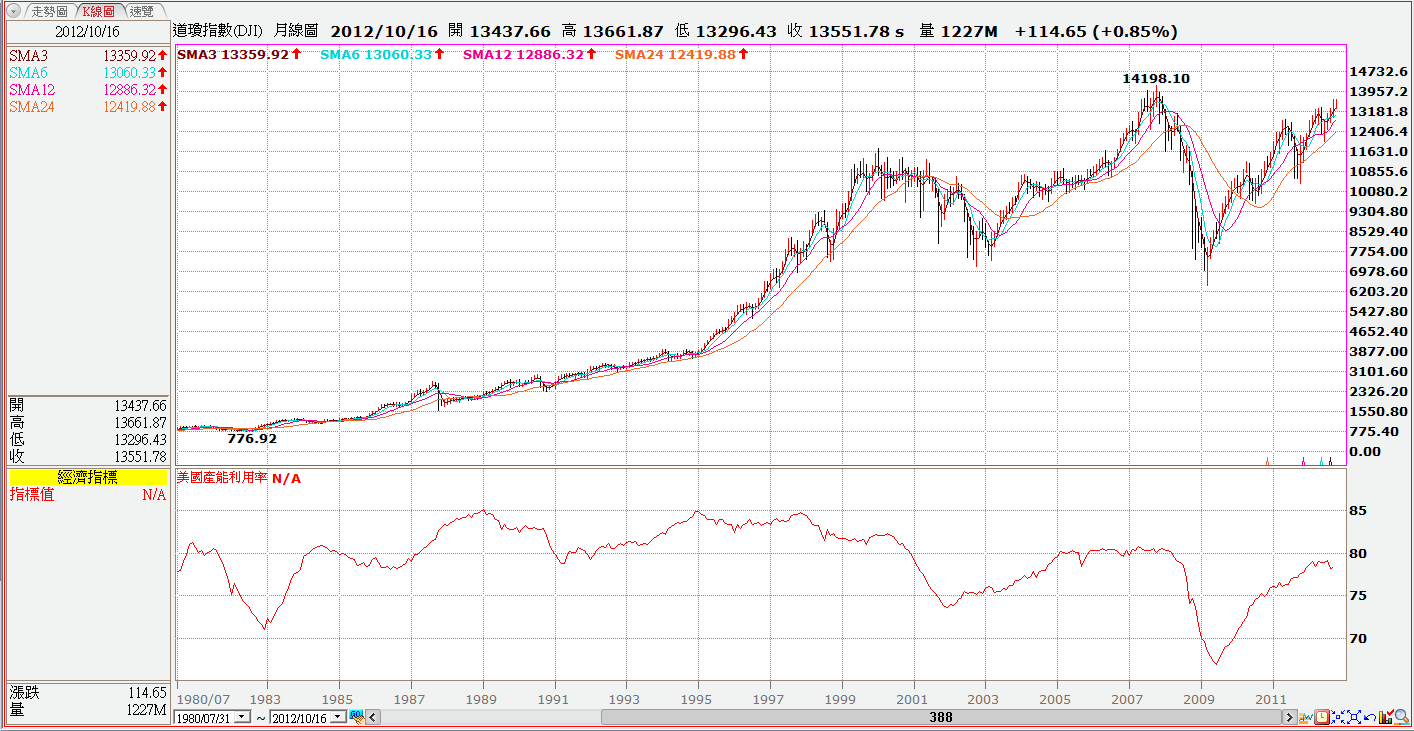Click the bar chart with checkmark icon

click(x=1386, y=717)
